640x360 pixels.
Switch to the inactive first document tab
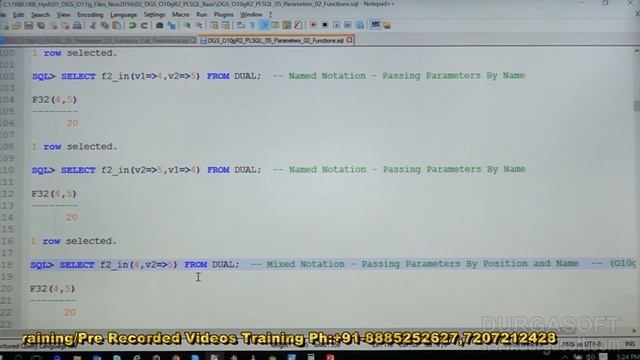pyautogui.click(x=98, y=40)
